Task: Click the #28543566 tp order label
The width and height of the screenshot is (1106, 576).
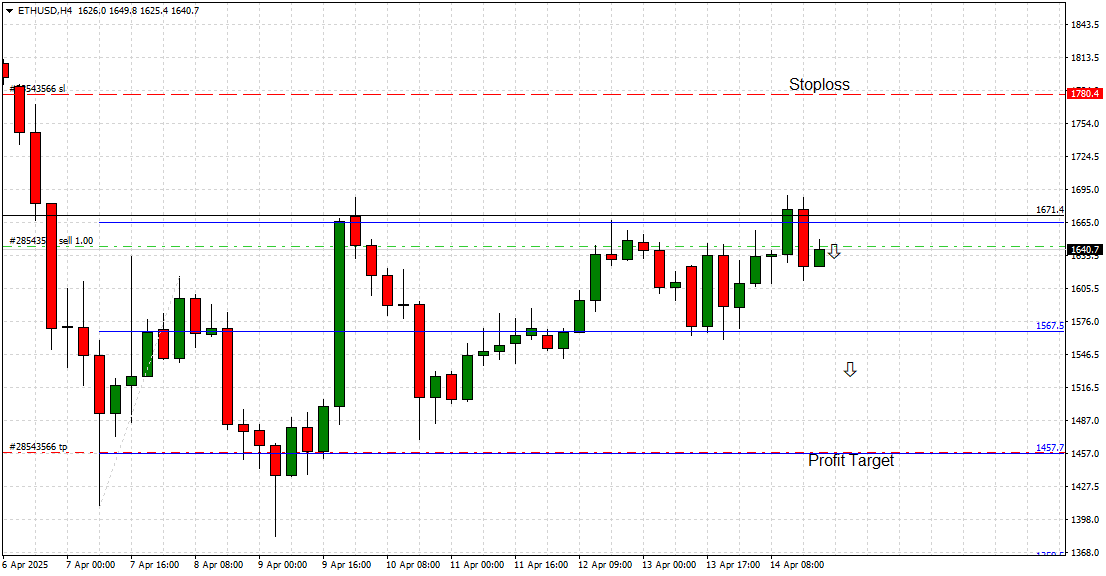Action: [x=39, y=447]
